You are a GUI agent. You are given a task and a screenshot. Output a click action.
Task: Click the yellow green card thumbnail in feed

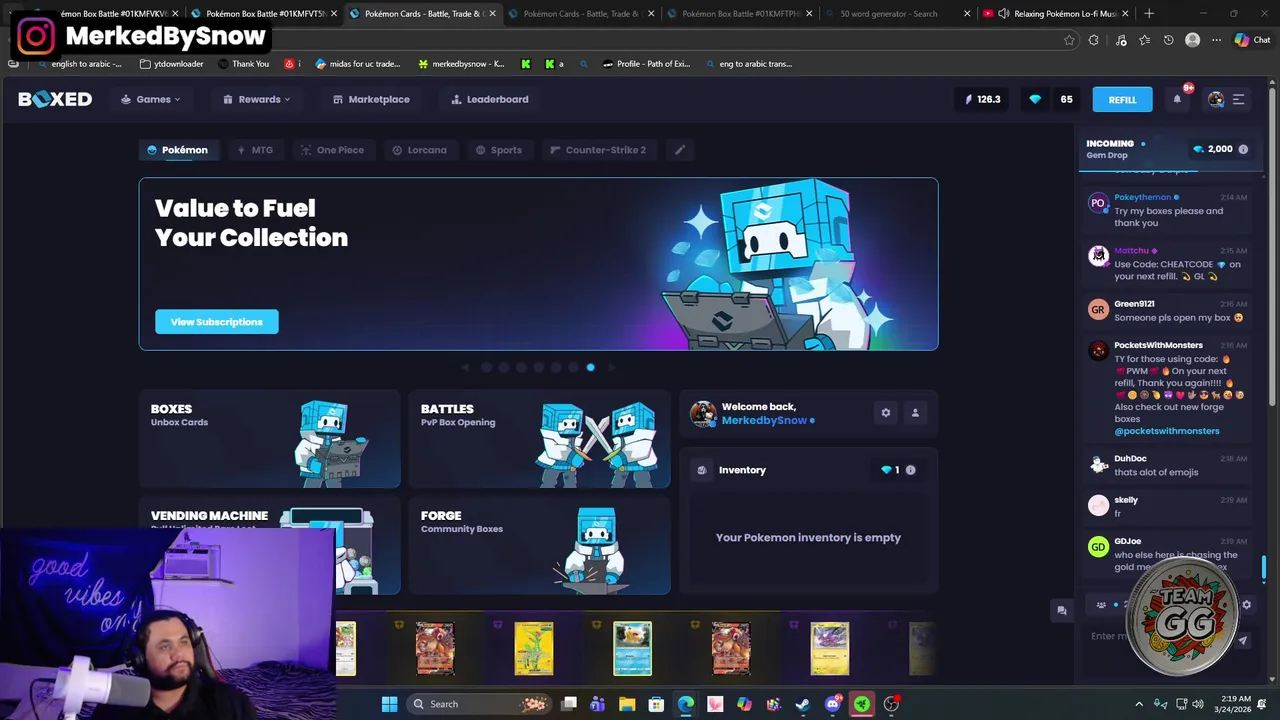click(x=533, y=648)
